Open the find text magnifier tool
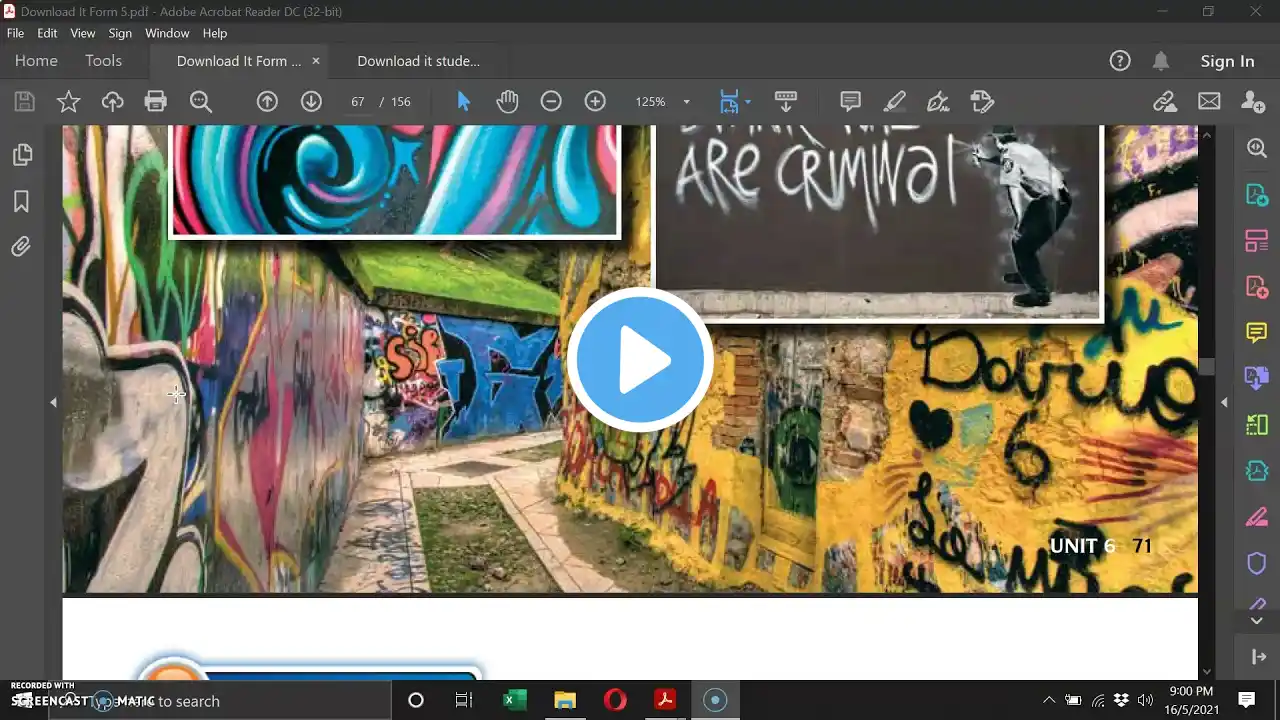This screenshot has width=1280, height=720. click(201, 101)
